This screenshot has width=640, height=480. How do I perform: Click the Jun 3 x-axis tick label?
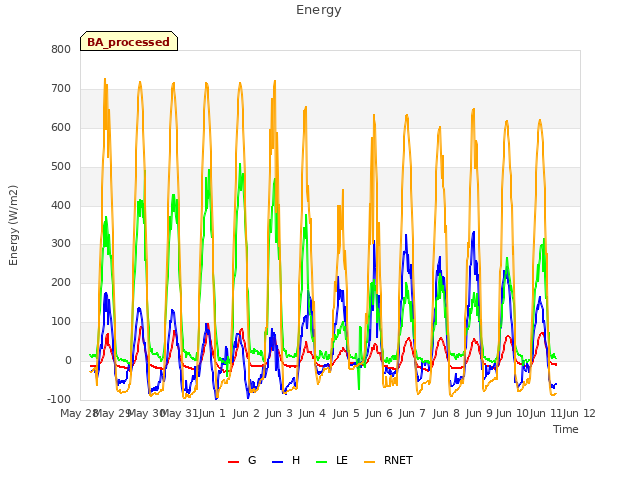279,413
